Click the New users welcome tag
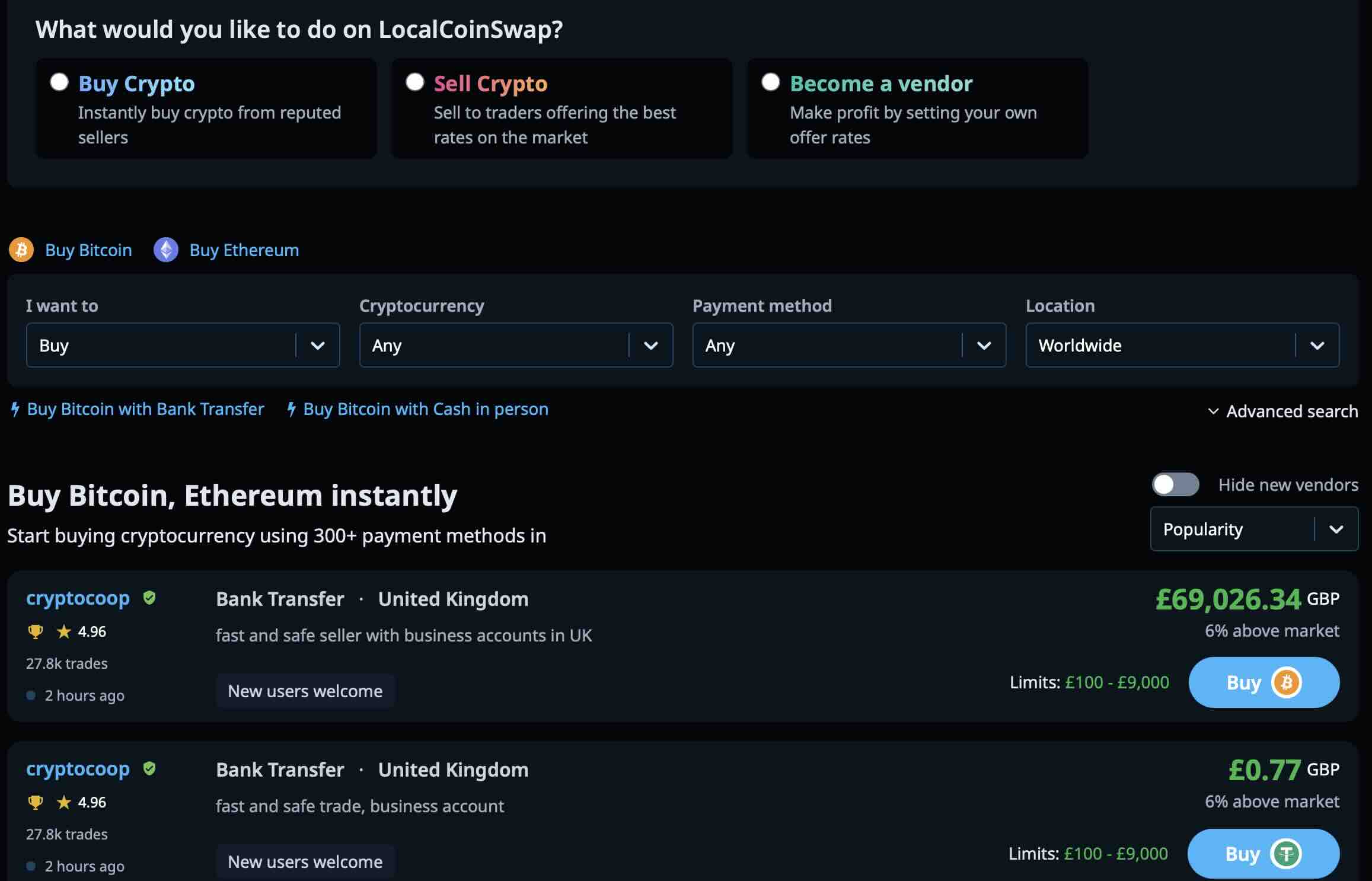The width and height of the screenshot is (1372, 881). point(305,690)
